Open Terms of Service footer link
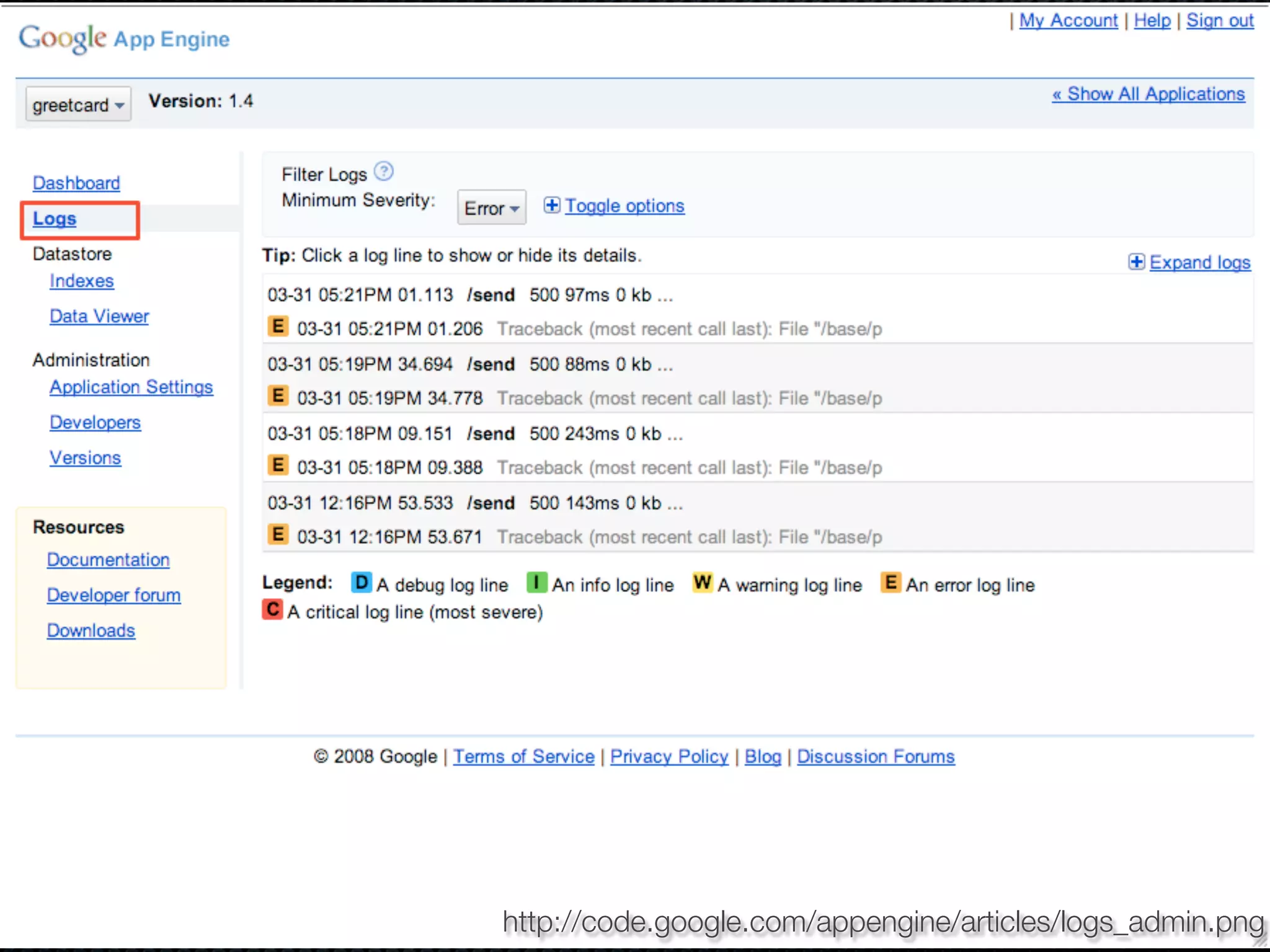The height and width of the screenshot is (952, 1270). [524, 757]
